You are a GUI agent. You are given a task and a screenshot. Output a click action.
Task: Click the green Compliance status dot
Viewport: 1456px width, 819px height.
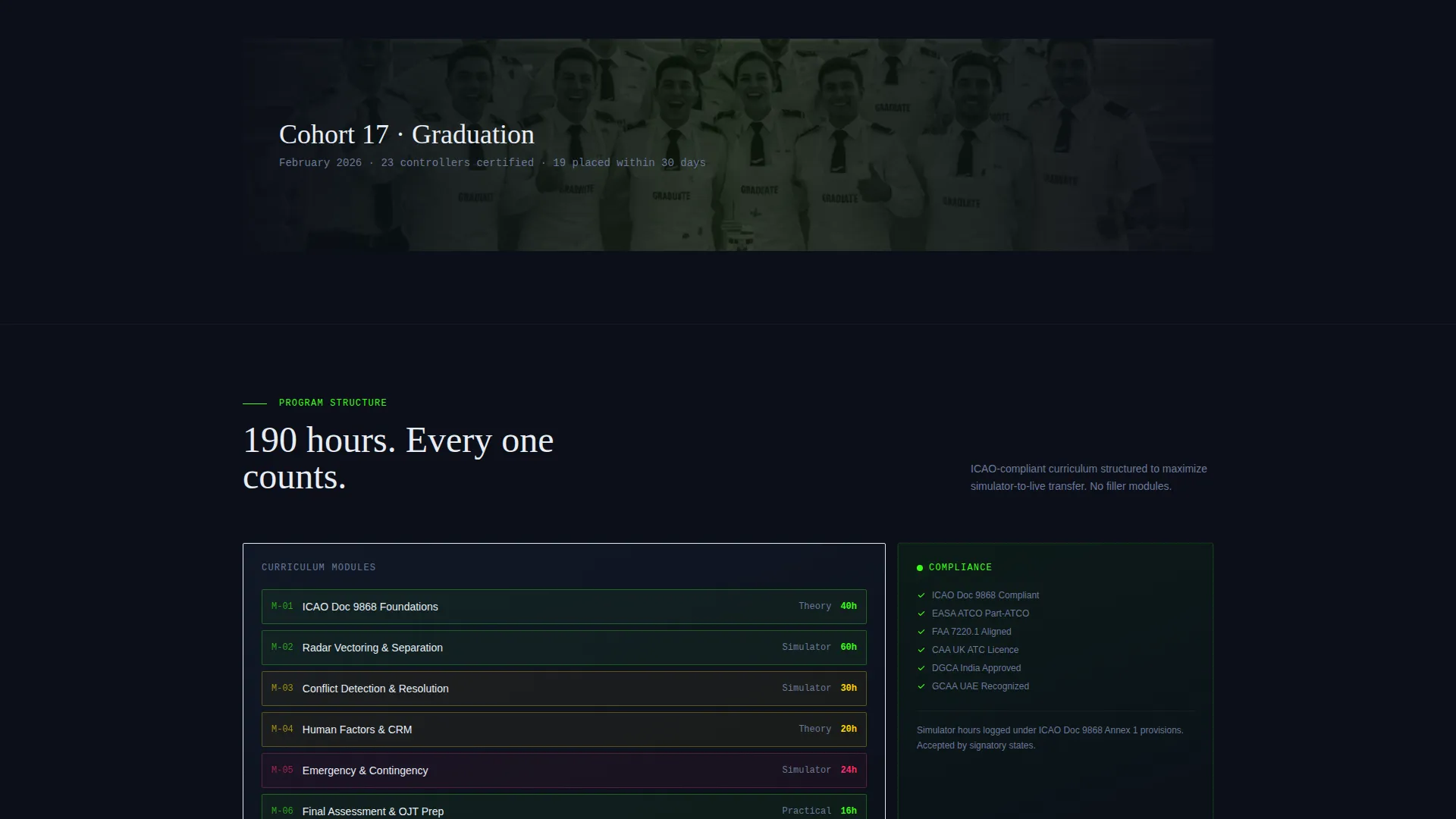pos(920,568)
